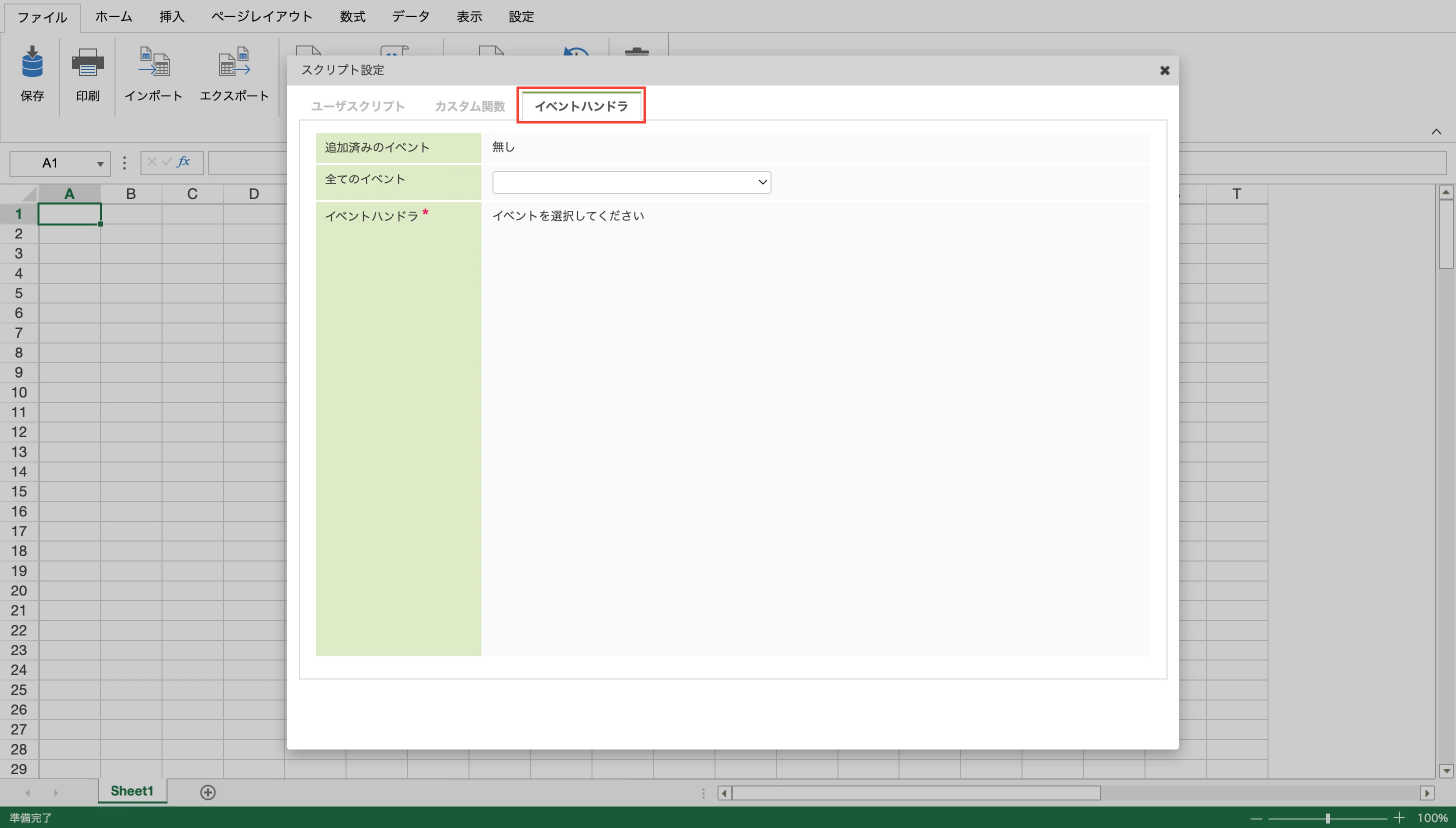Click the fx insert function icon
This screenshot has width=1456, height=828.
tap(183, 162)
